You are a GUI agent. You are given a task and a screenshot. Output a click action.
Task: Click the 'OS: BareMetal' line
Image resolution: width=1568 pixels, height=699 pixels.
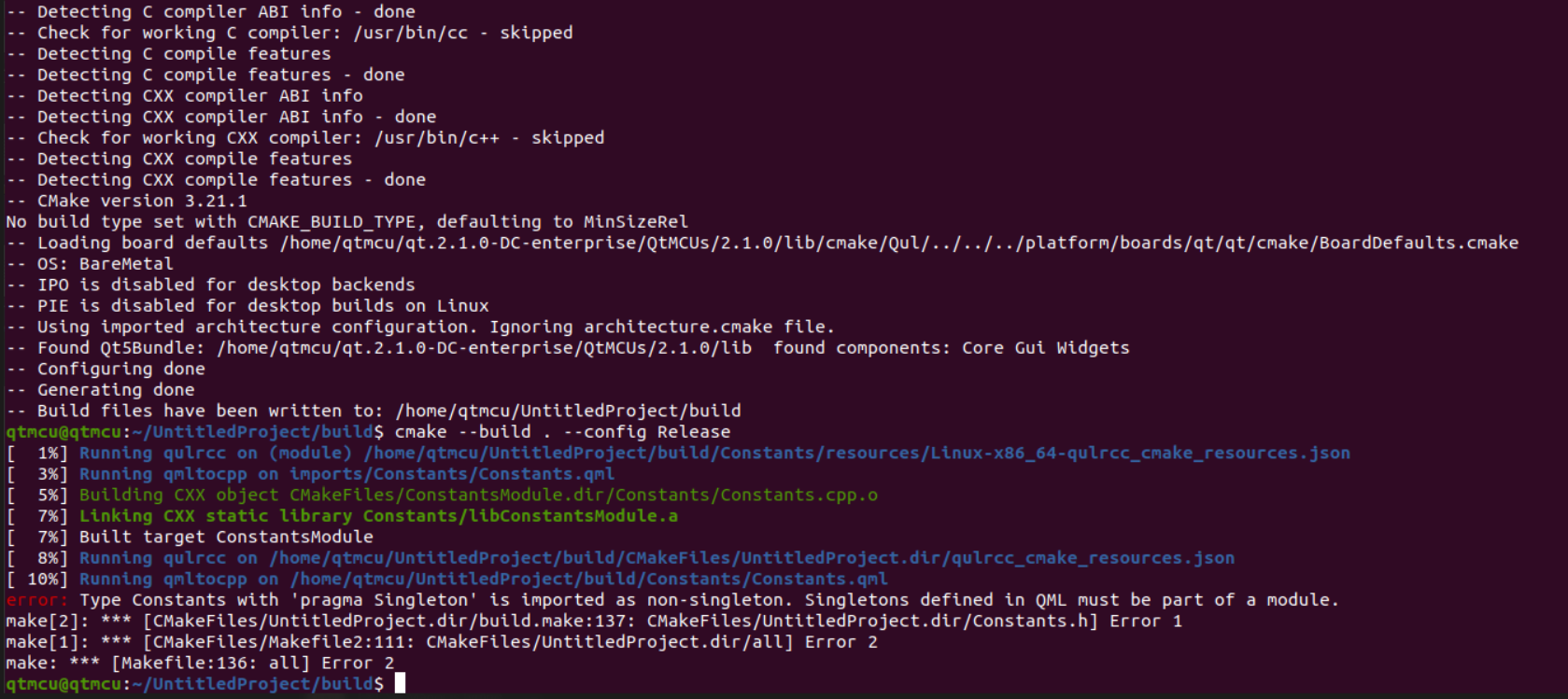click(105, 264)
